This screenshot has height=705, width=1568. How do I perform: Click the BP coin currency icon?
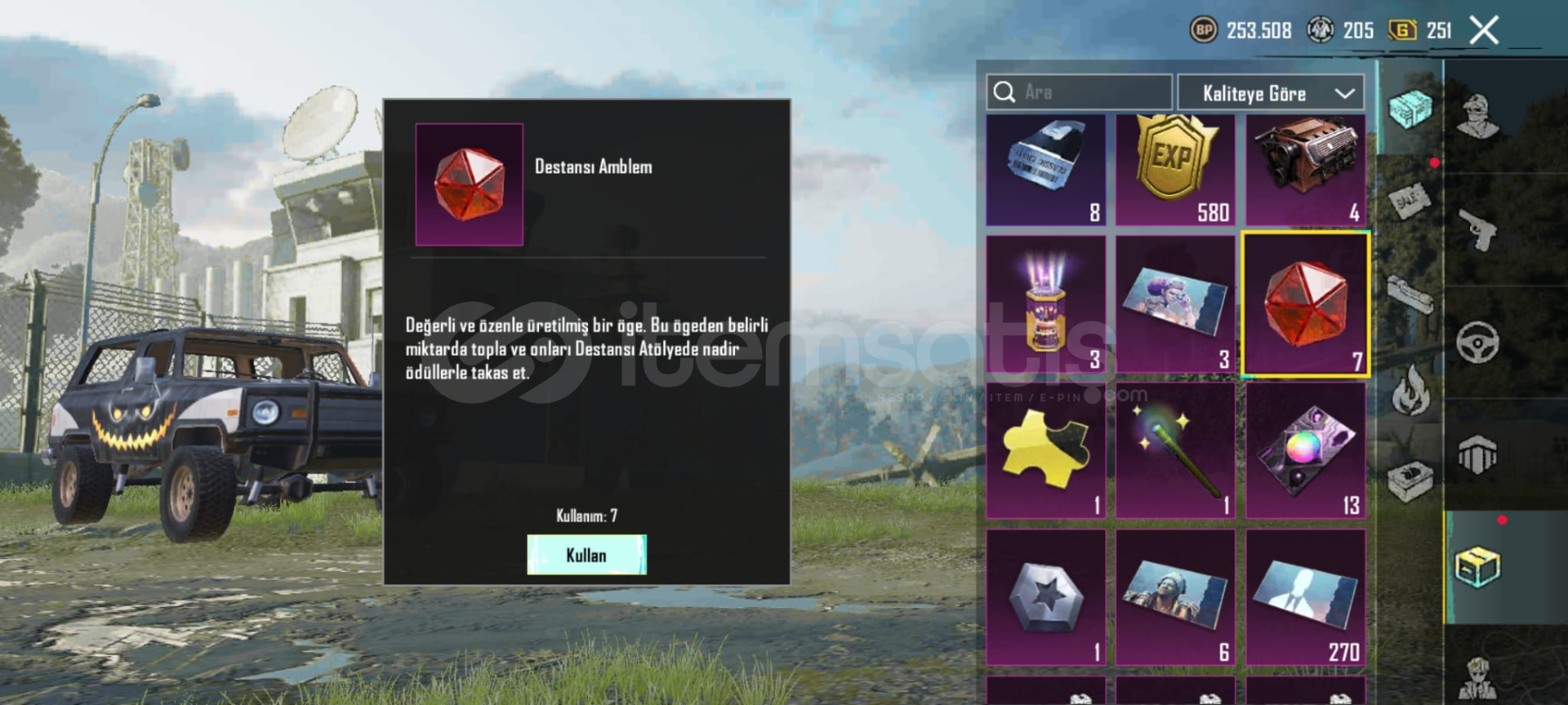coord(1203,30)
